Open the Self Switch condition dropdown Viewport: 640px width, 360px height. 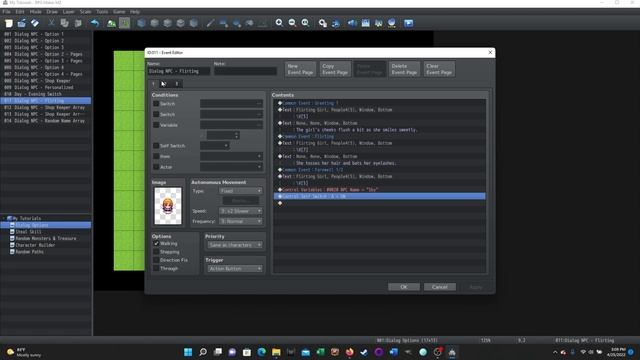[215, 146]
